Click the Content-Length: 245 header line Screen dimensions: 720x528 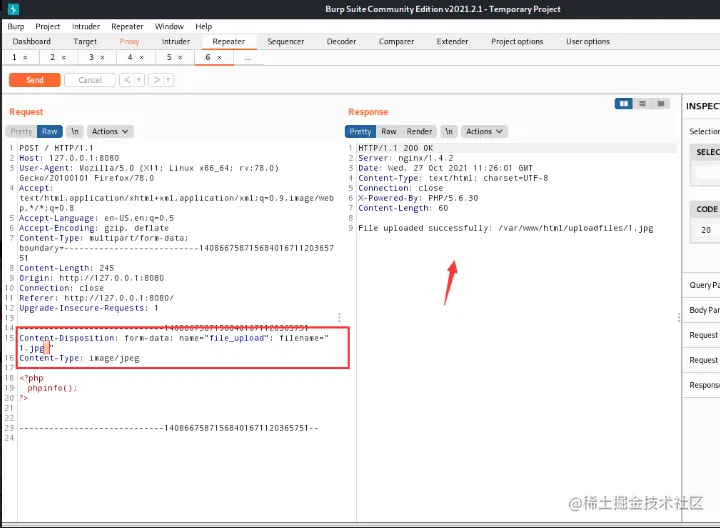coord(67,268)
